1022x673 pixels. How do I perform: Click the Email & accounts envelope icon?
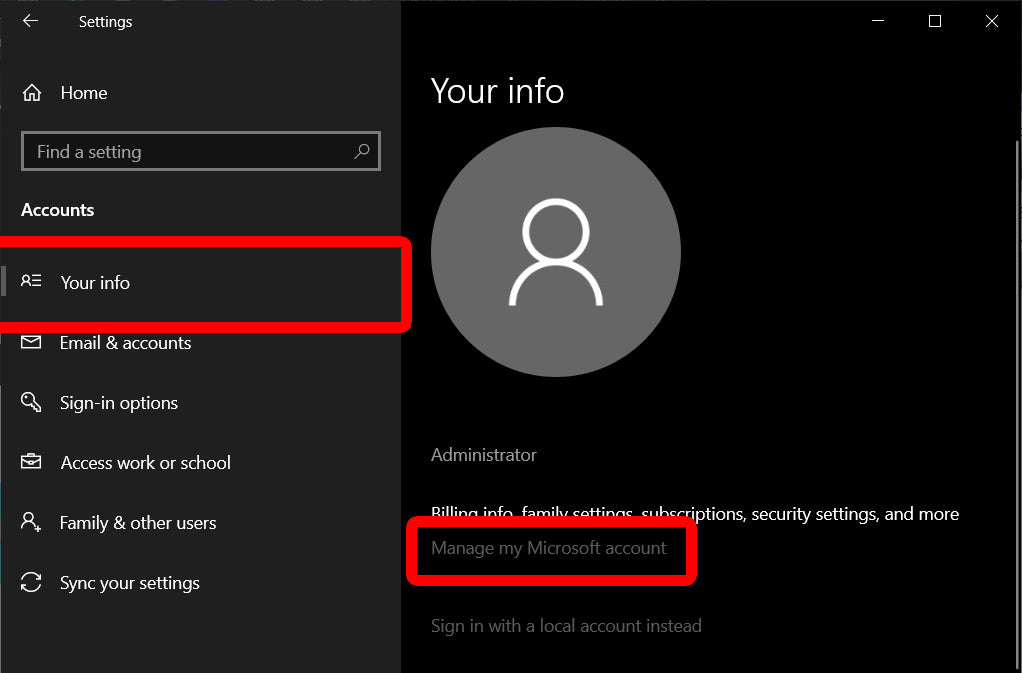(x=31, y=343)
